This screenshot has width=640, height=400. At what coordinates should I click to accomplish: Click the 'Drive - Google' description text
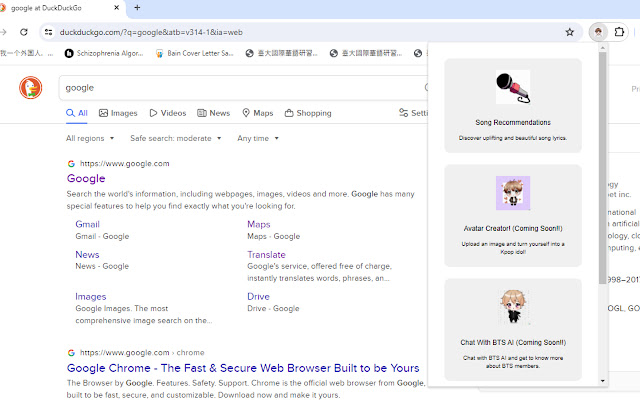[x=273, y=309]
